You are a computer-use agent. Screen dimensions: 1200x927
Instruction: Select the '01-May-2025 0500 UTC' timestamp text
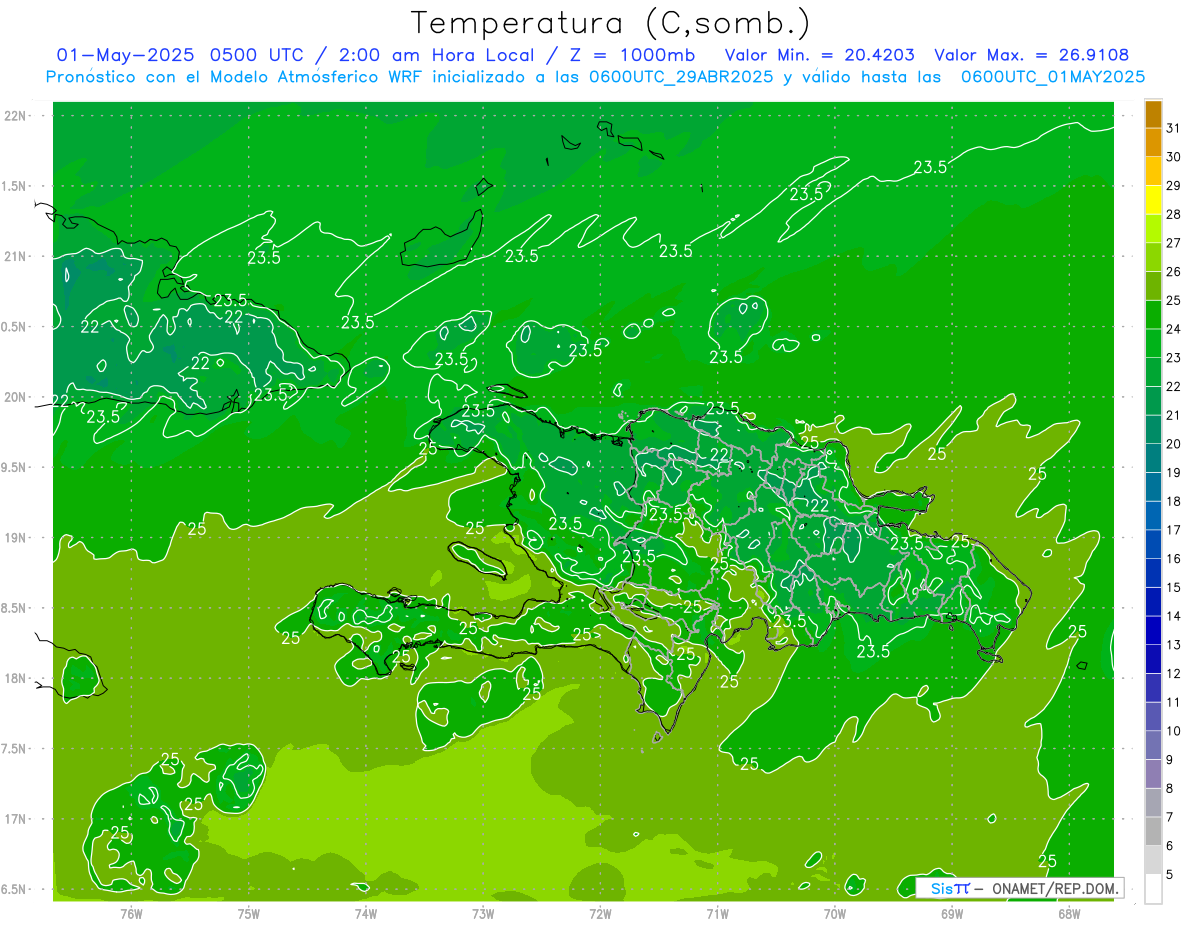pos(182,55)
